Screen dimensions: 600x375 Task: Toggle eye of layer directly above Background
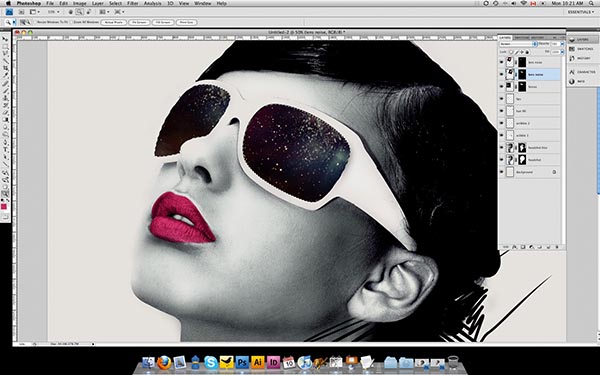coord(502,160)
